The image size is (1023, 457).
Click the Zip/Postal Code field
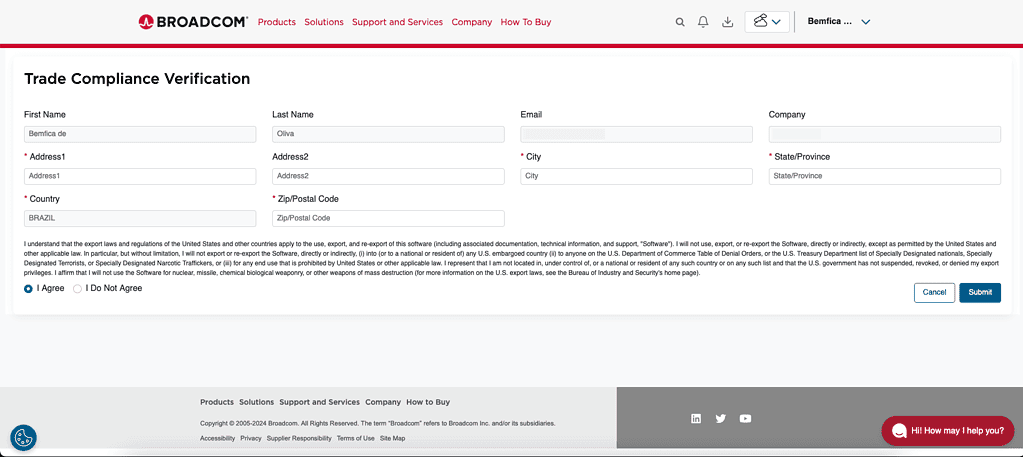point(388,218)
